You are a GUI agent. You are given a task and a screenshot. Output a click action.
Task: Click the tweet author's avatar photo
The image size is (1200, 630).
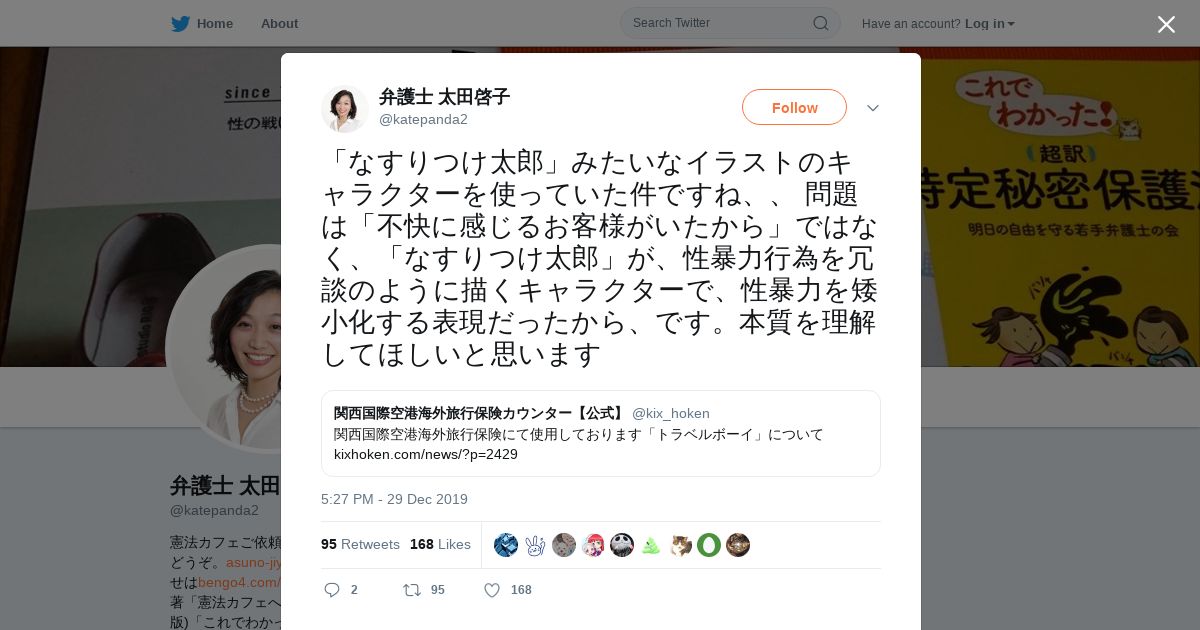click(344, 108)
